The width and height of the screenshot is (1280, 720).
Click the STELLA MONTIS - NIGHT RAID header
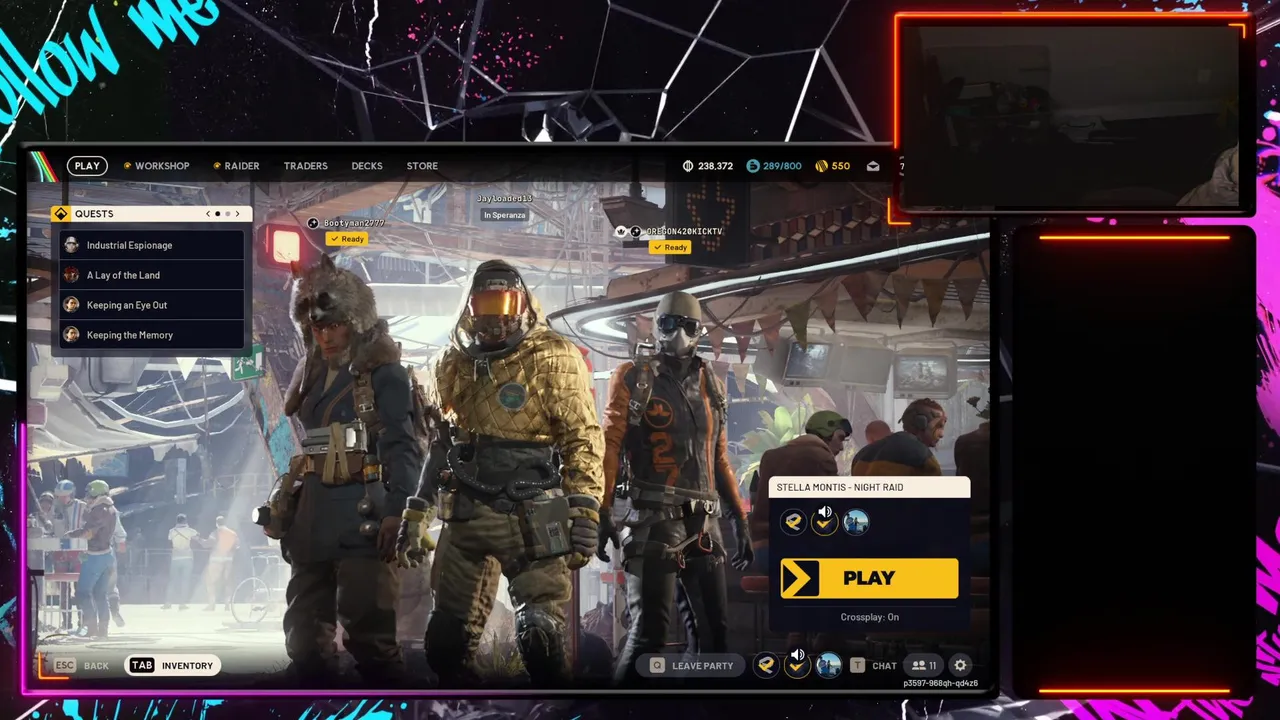[x=869, y=487]
